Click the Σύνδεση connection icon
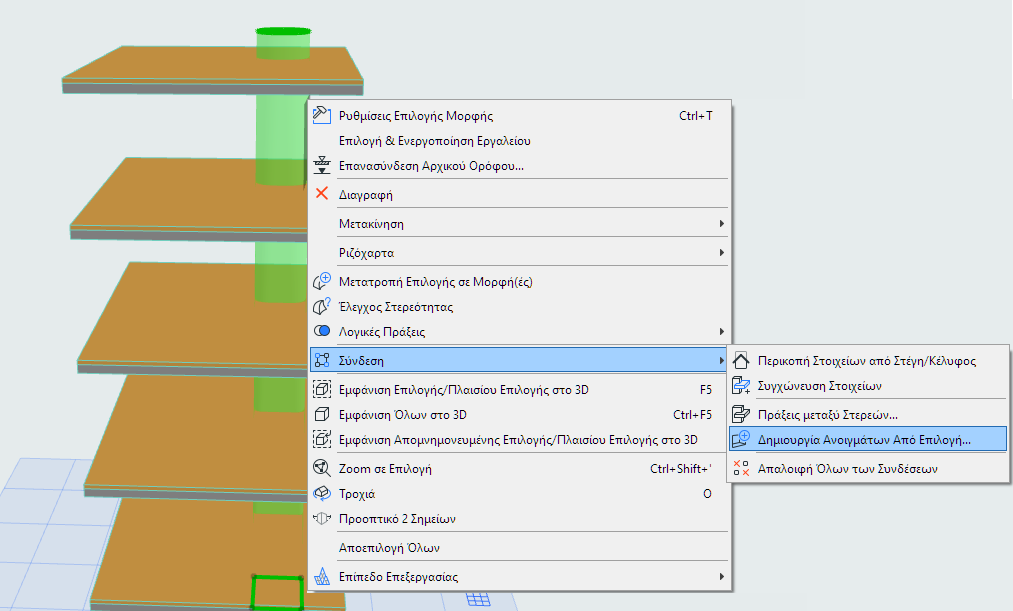 (x=322, y=360)
